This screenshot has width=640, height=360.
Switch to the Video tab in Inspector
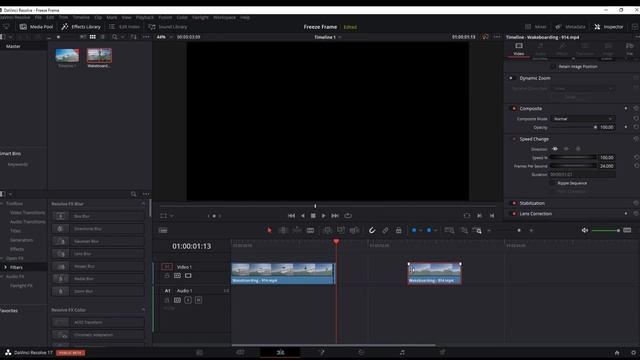(x=519, y=49)
